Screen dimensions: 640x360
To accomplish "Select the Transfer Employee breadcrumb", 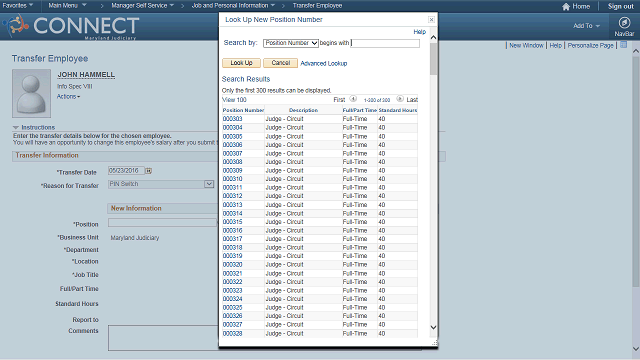I will pyautogui.click(x=317, y=5).
